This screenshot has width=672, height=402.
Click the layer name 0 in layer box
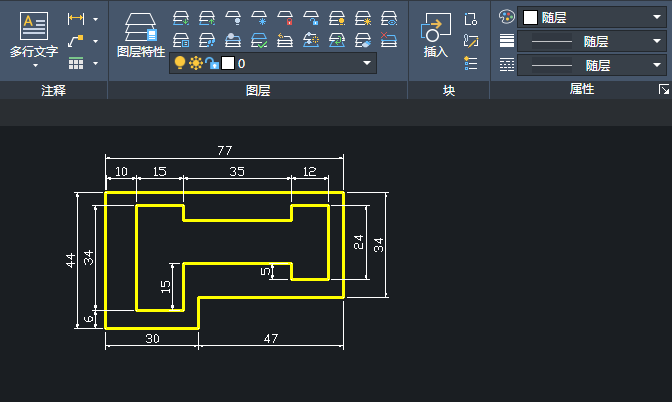pos(242,64)
